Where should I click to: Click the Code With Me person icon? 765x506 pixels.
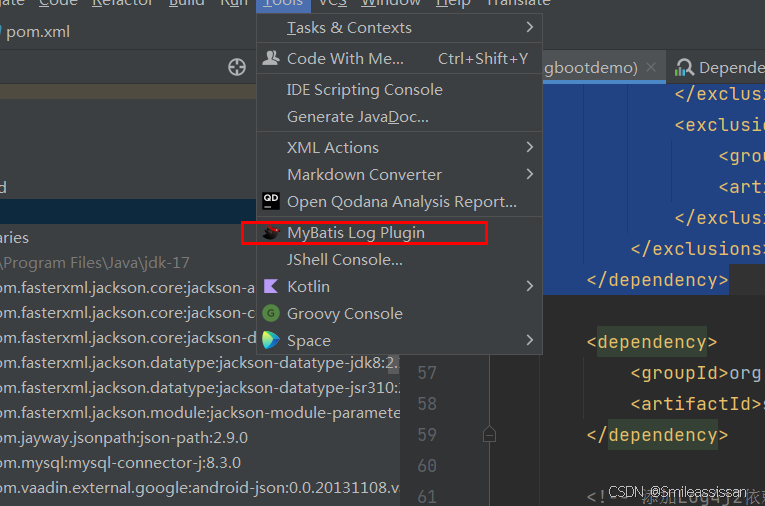tap(271, 58)
